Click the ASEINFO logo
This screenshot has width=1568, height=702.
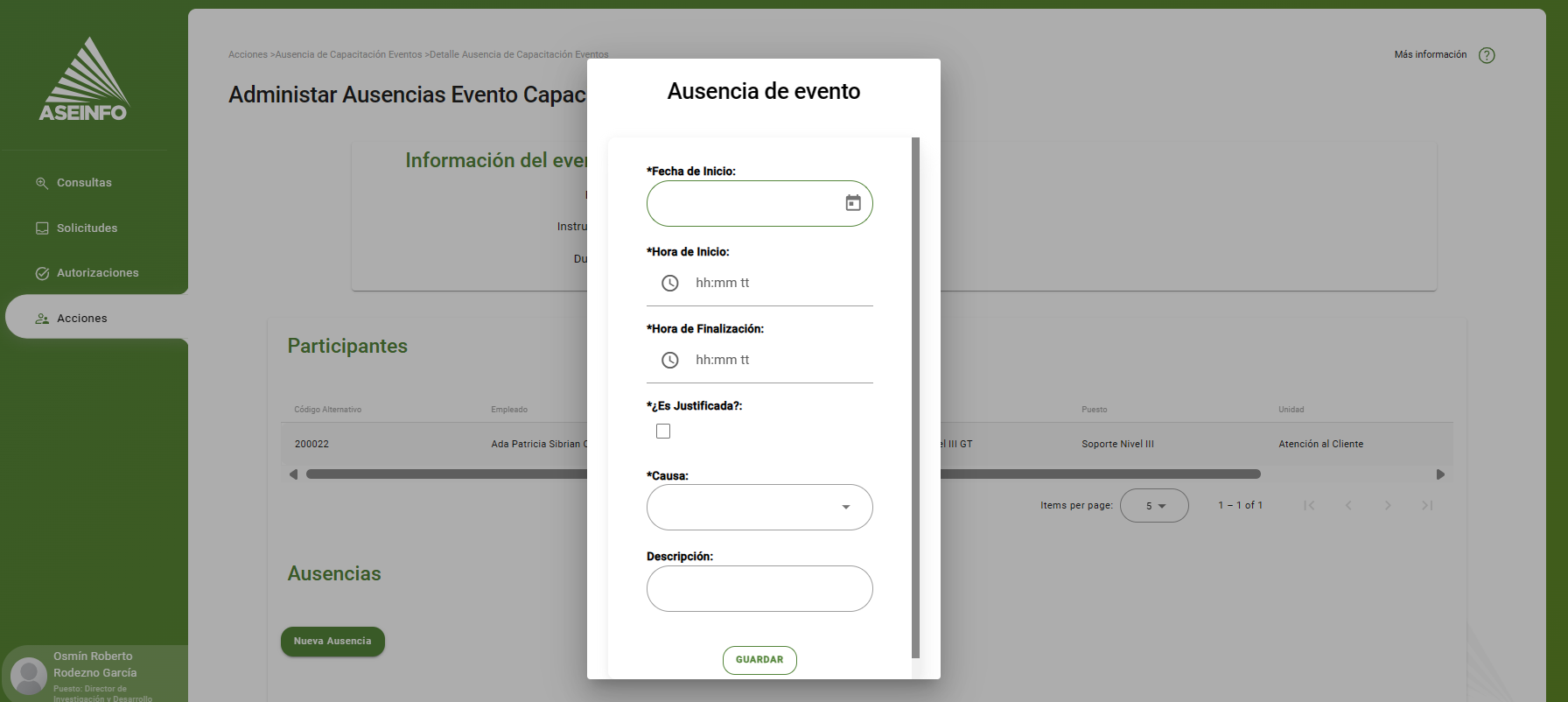(x=84, y=80)
